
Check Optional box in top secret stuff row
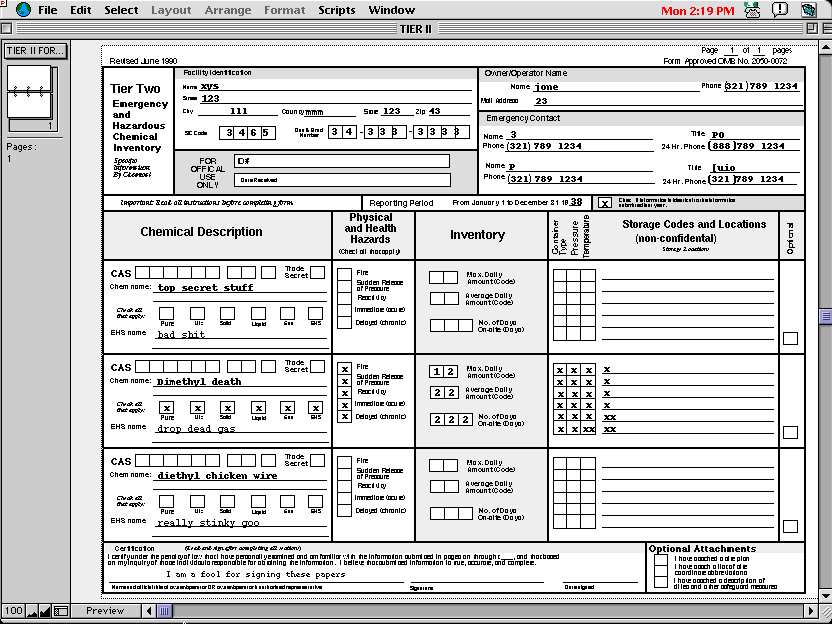790,338
